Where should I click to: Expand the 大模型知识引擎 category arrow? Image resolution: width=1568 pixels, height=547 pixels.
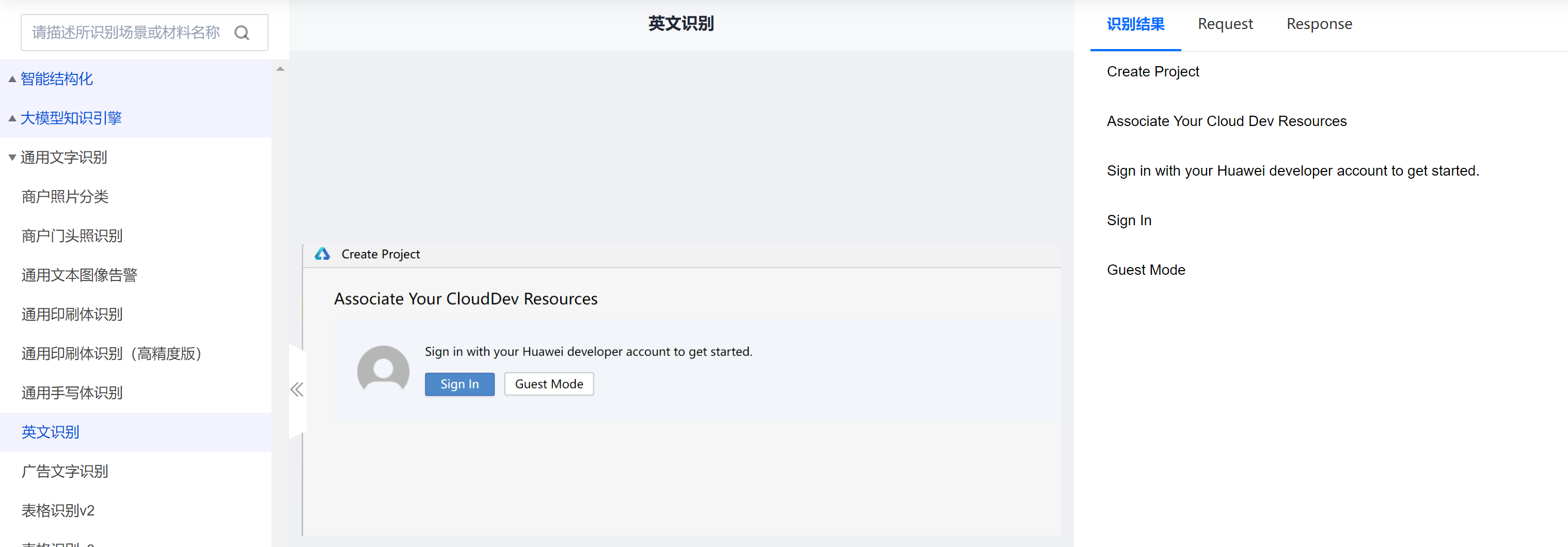[11, 118]
